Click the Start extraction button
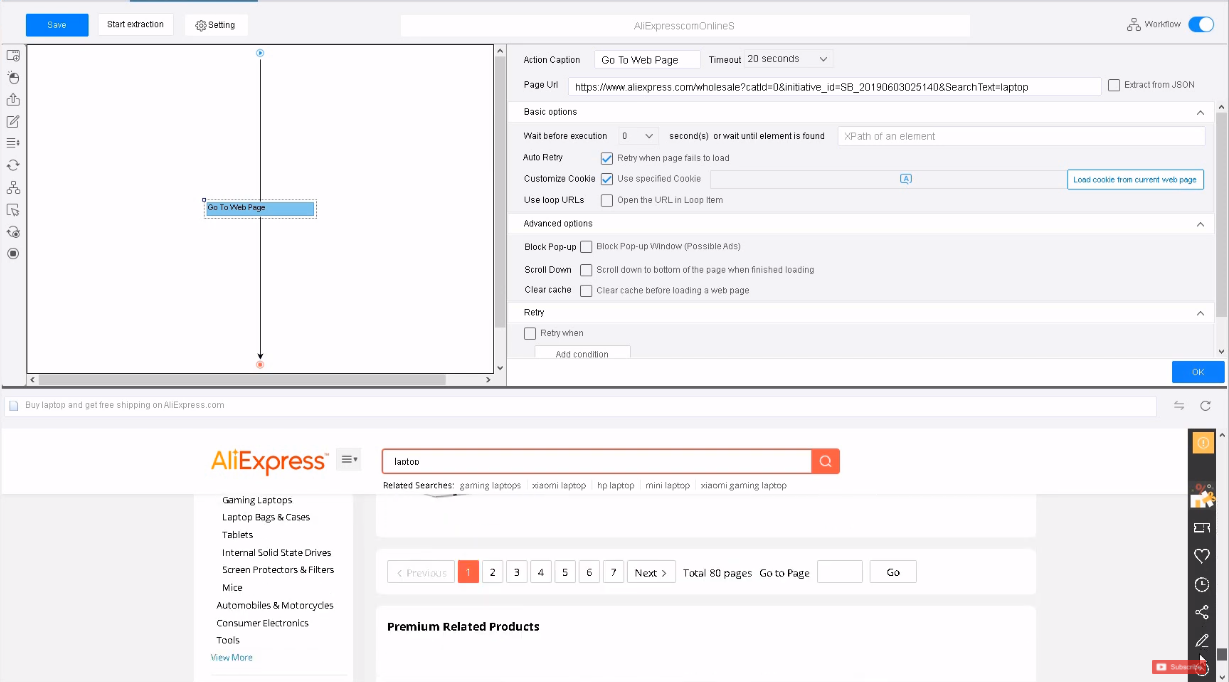 (x=136, y=25)
